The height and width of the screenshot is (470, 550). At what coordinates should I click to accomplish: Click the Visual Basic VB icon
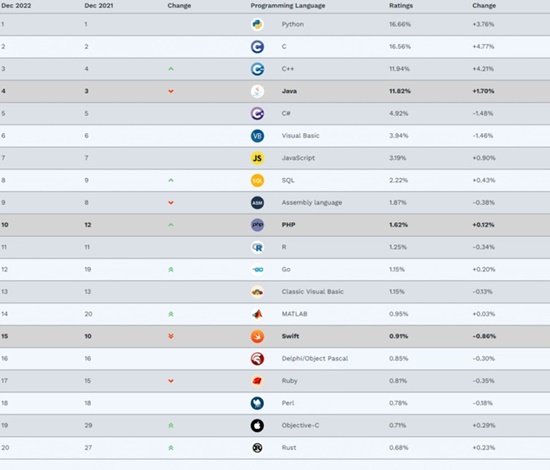click(x=257, y=136)
